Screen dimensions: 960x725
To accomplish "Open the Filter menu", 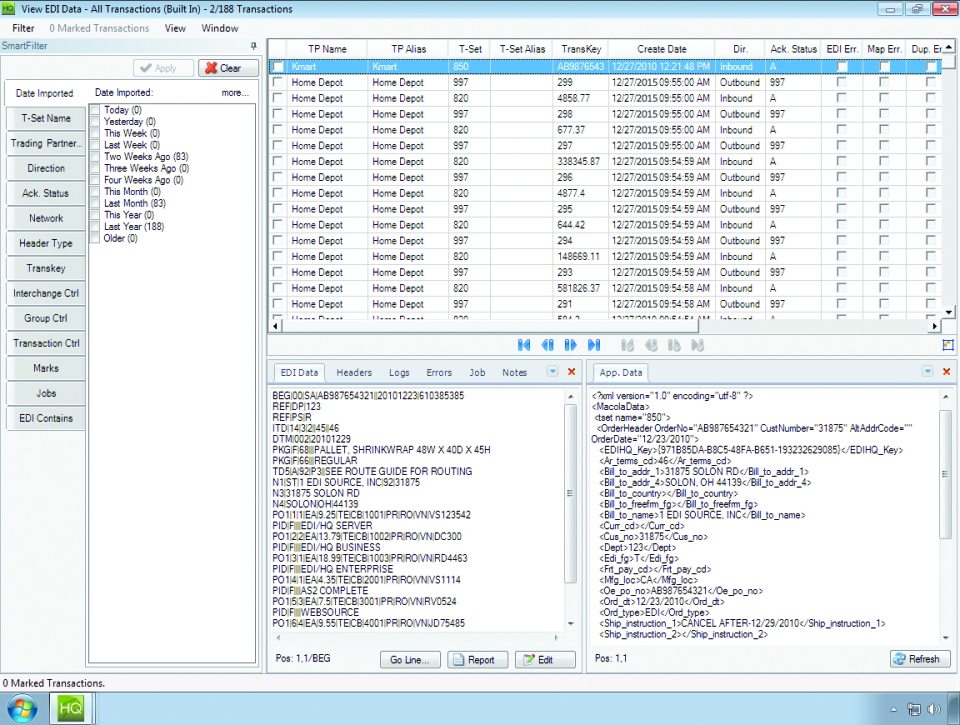I will (23, 28).
